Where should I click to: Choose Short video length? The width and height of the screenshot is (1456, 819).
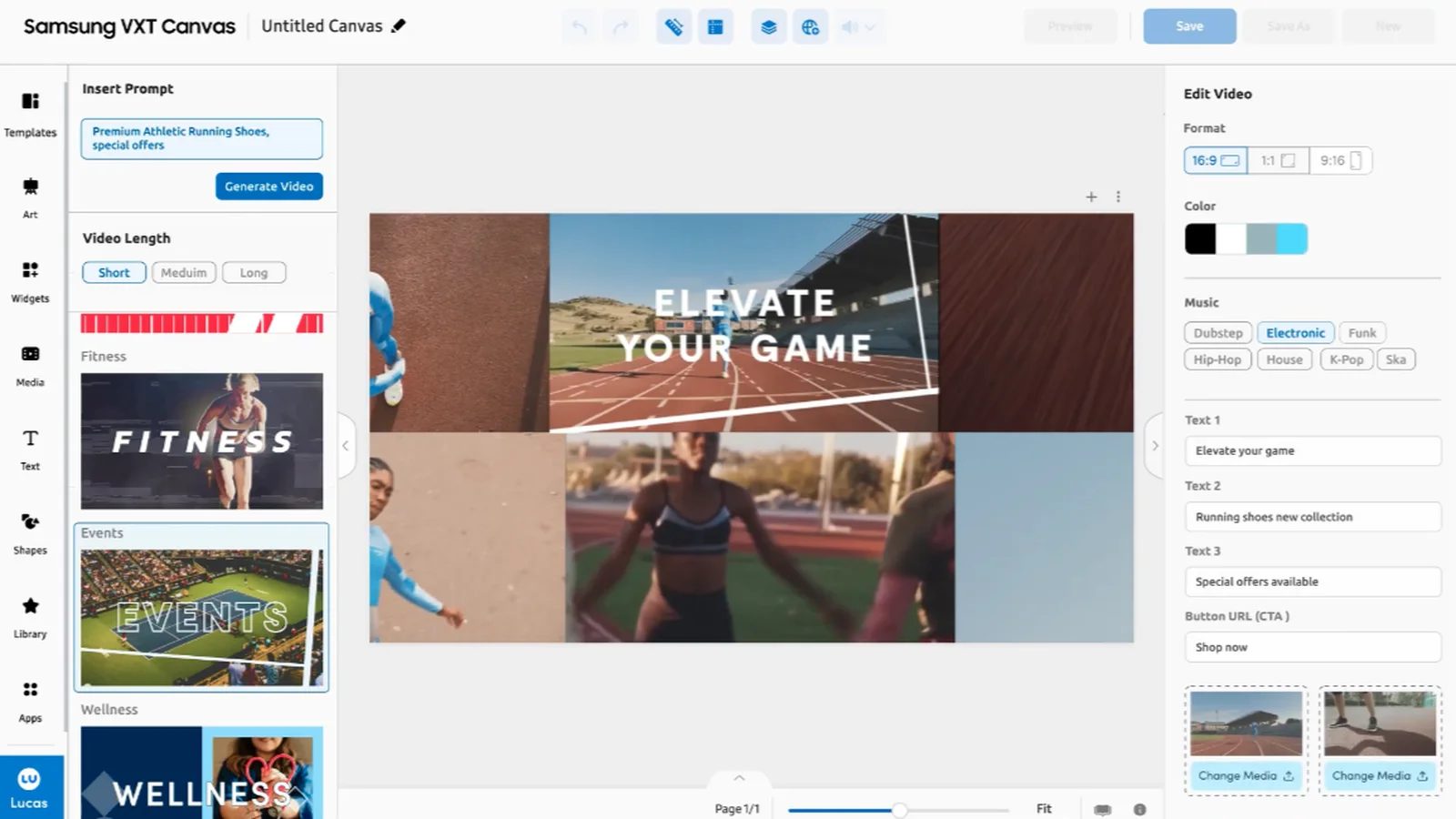point(114,272)
